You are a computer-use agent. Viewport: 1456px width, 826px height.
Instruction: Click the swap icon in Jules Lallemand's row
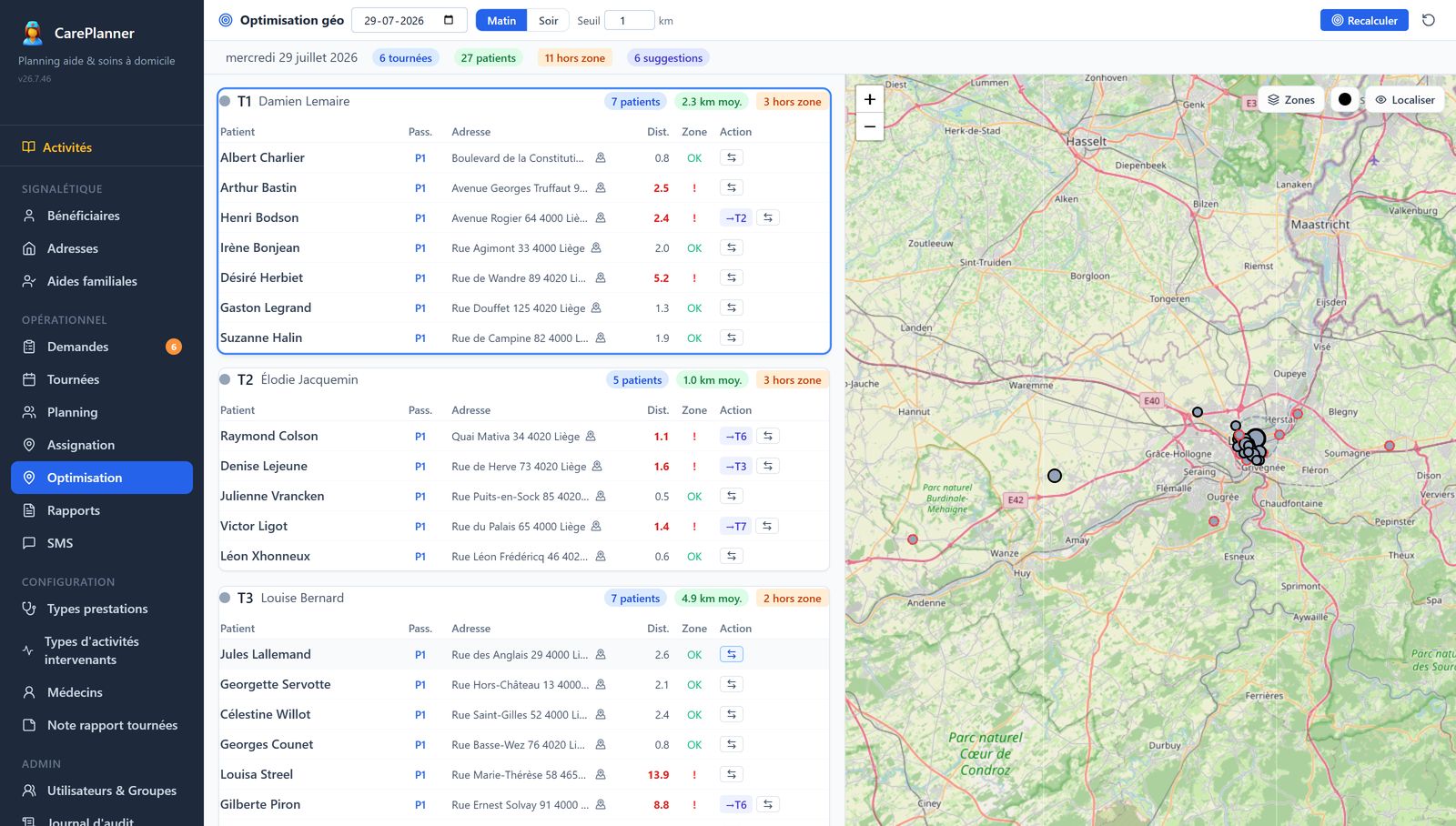click(x=732, y=654)
